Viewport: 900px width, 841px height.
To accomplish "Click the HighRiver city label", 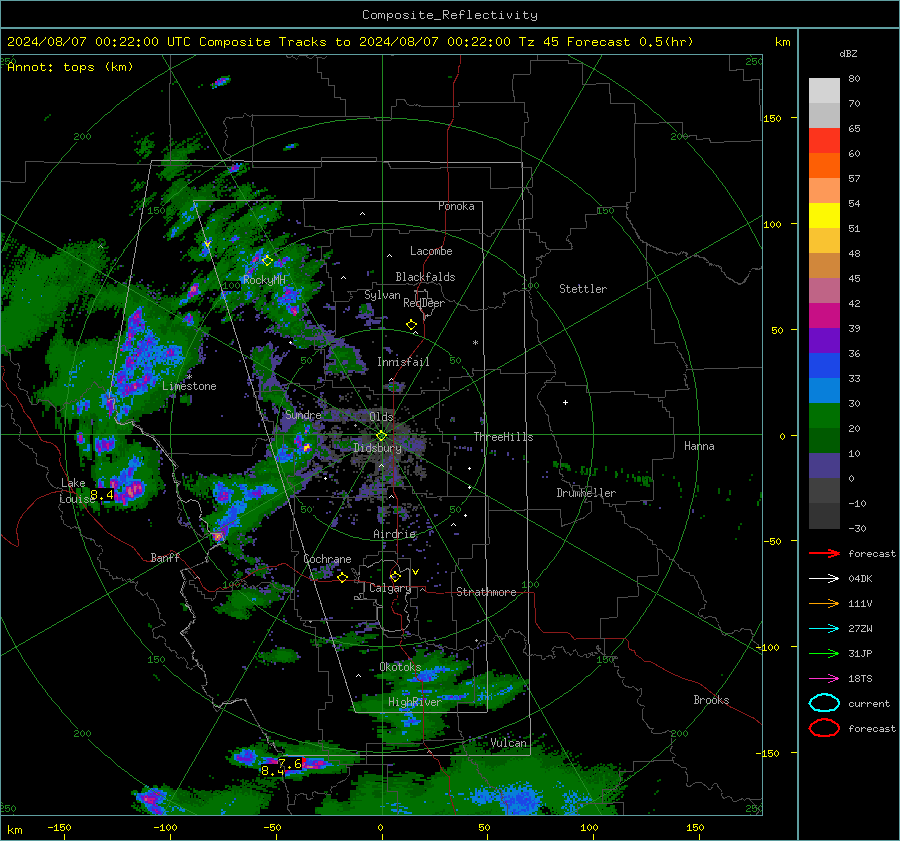I will point(414,702).
